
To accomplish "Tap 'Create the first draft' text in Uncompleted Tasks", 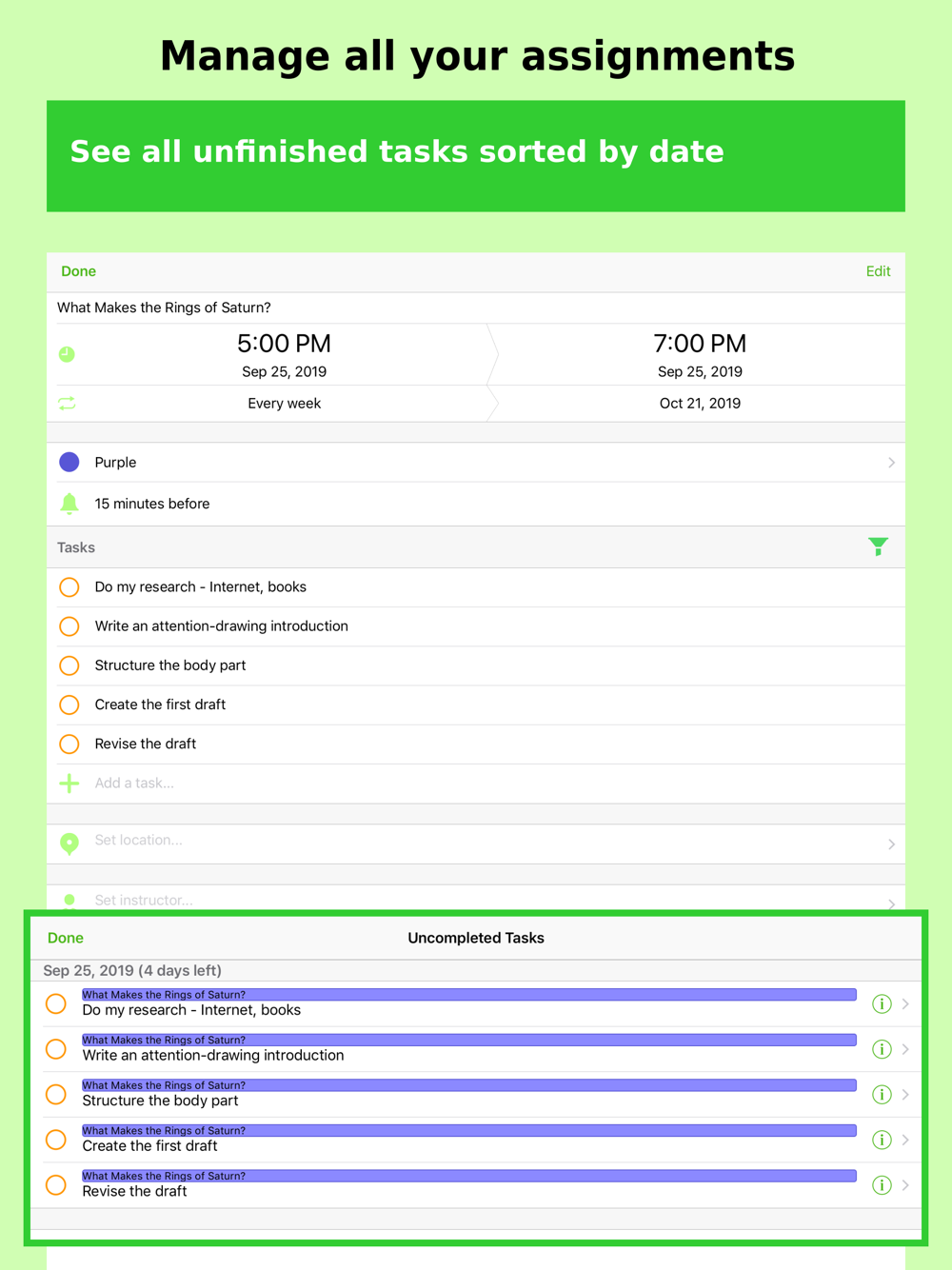I will (x=150, y=1146).
